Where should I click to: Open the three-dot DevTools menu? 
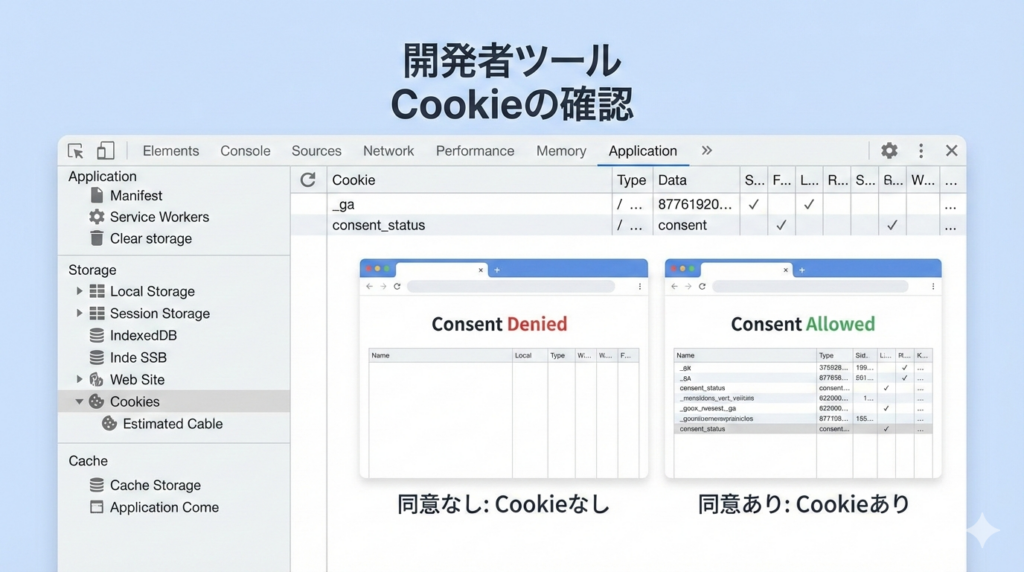pyautogui.click(x=921, y=151)
